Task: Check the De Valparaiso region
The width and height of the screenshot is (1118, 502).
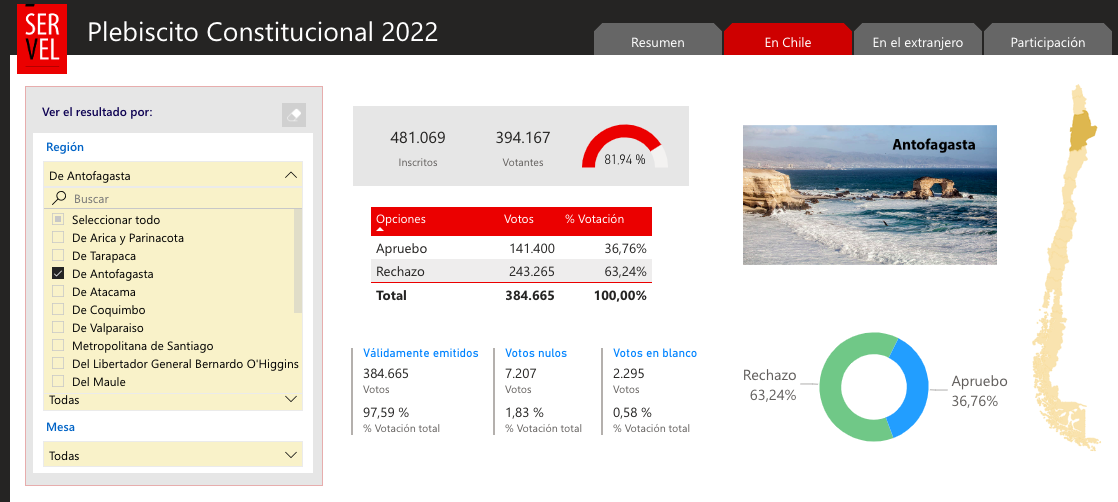Action: pyautogui.click(x=58, y=328)
